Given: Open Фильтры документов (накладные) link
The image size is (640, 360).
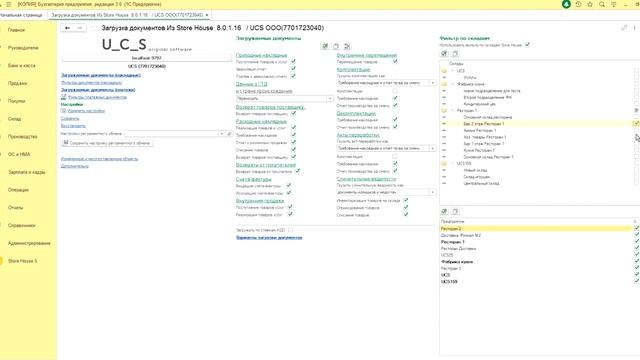Looking at the screenshot, I should click(91, 83).
